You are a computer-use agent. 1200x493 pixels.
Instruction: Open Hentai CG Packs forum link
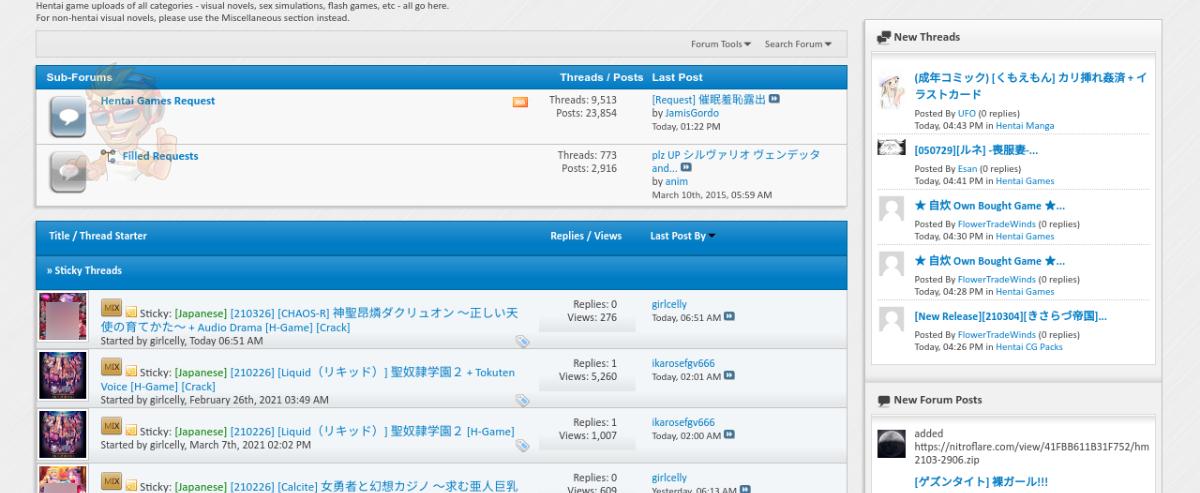[x=1029, y=347]
